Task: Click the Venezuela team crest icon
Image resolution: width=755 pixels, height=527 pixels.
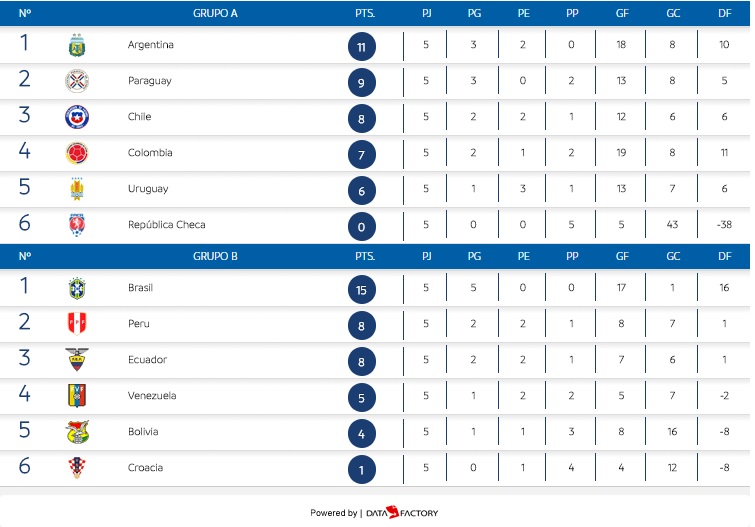Action: 77,396
